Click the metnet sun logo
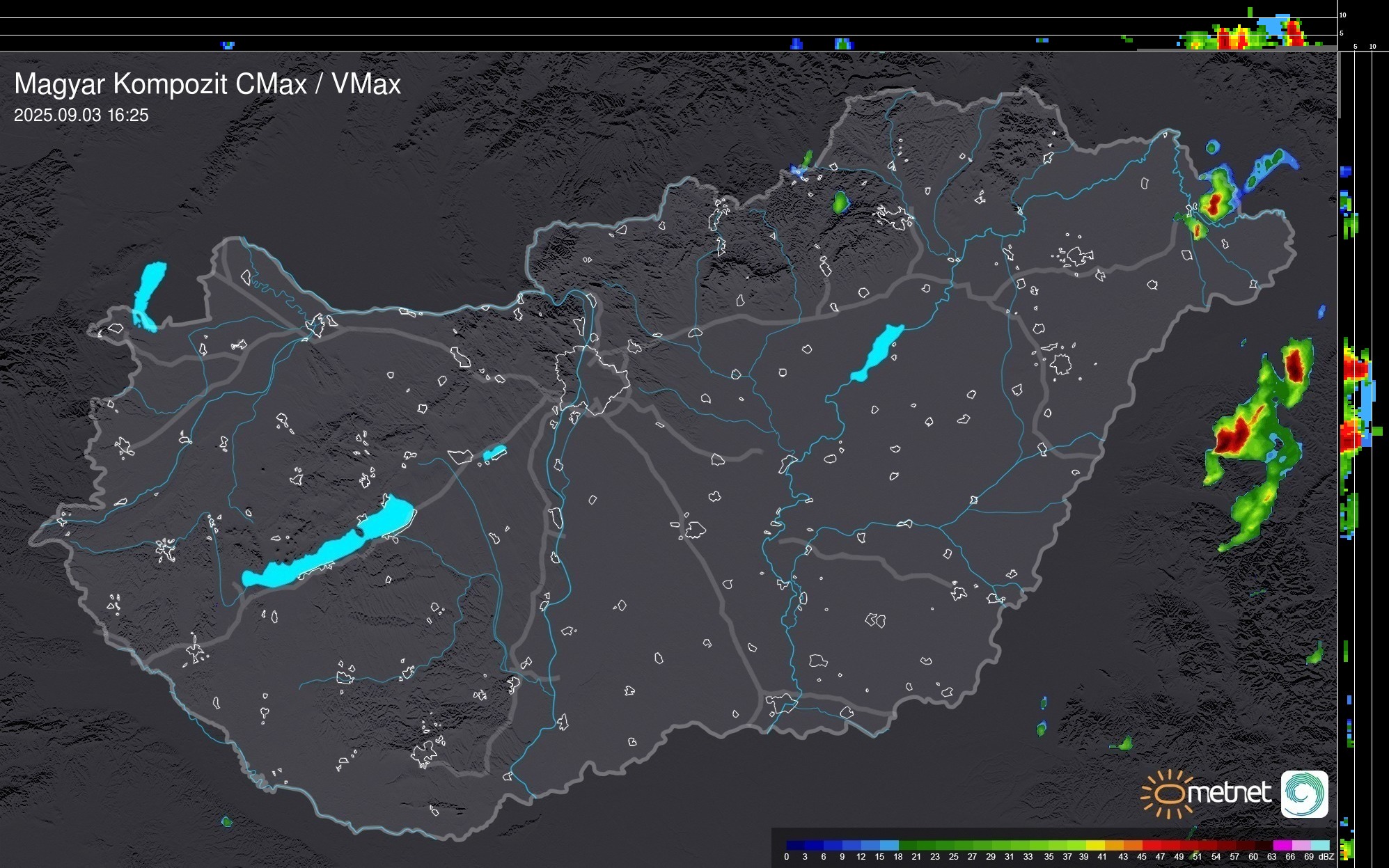 (1170, 794)
